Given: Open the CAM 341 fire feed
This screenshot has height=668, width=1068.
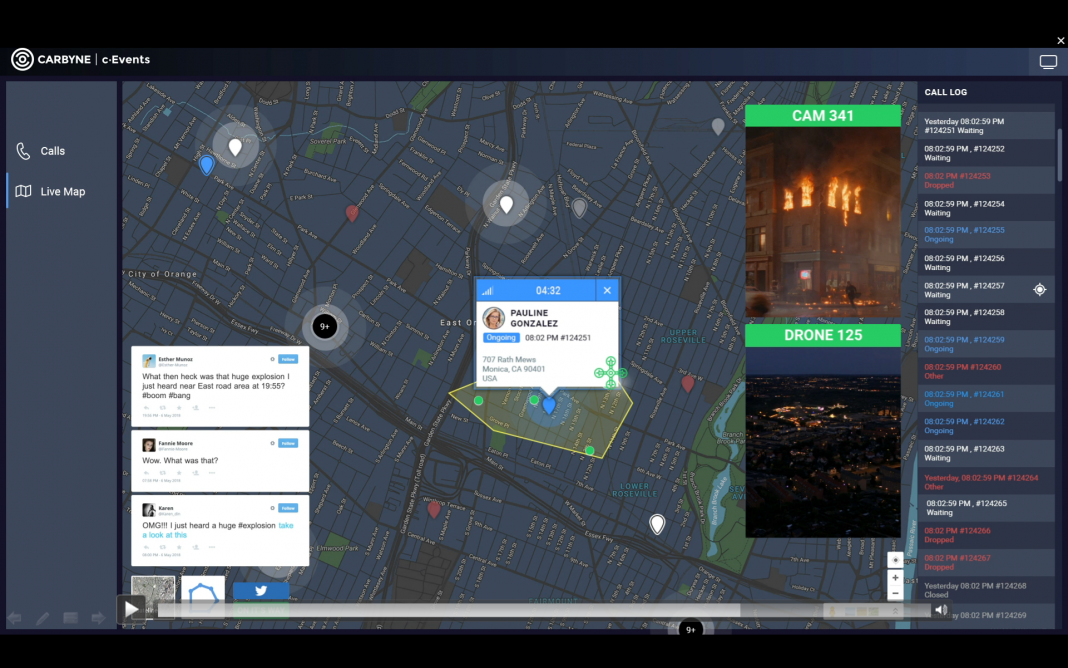Looking at the screenshot, I should tap(822, 212).
